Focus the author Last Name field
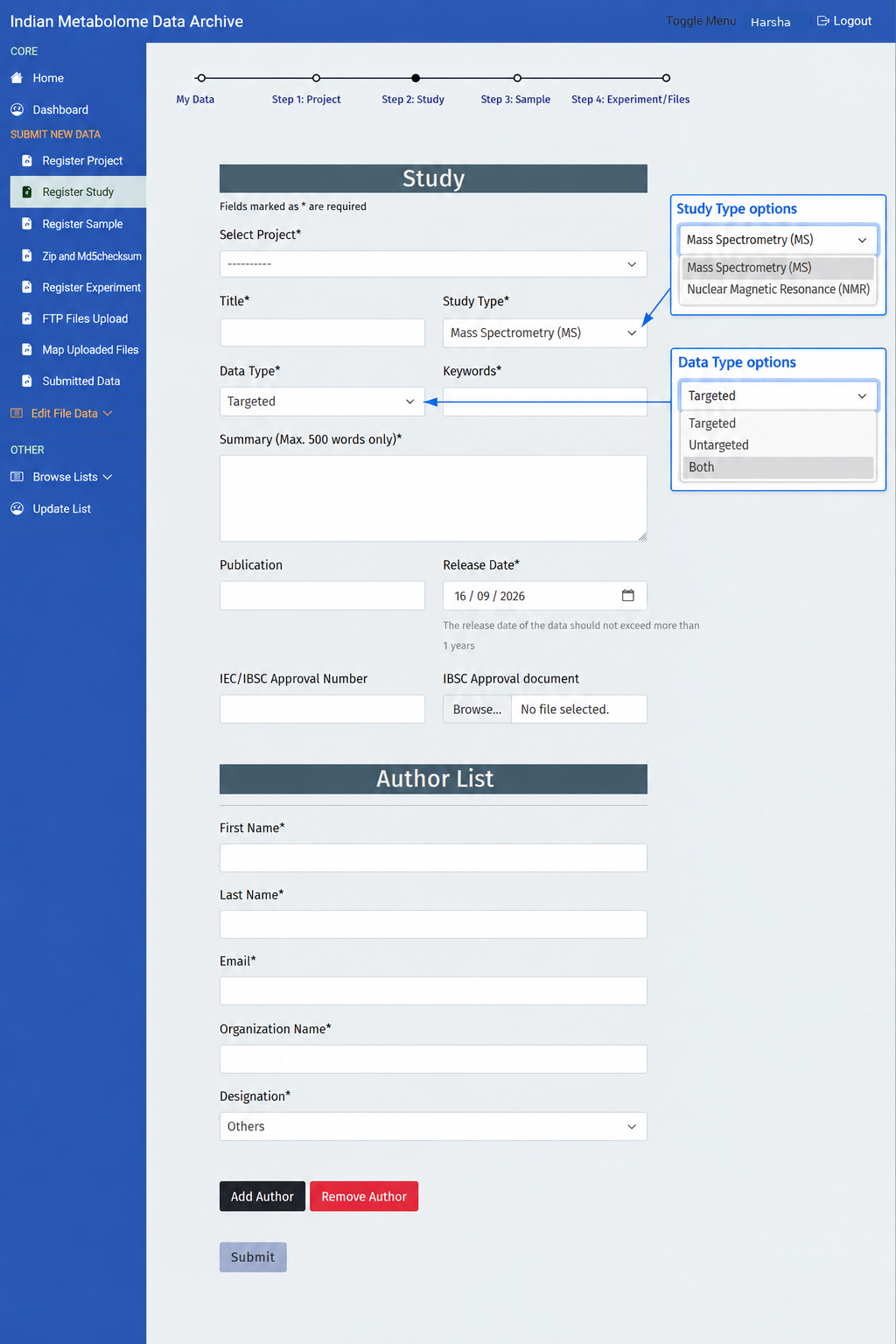 coord(433,924)
